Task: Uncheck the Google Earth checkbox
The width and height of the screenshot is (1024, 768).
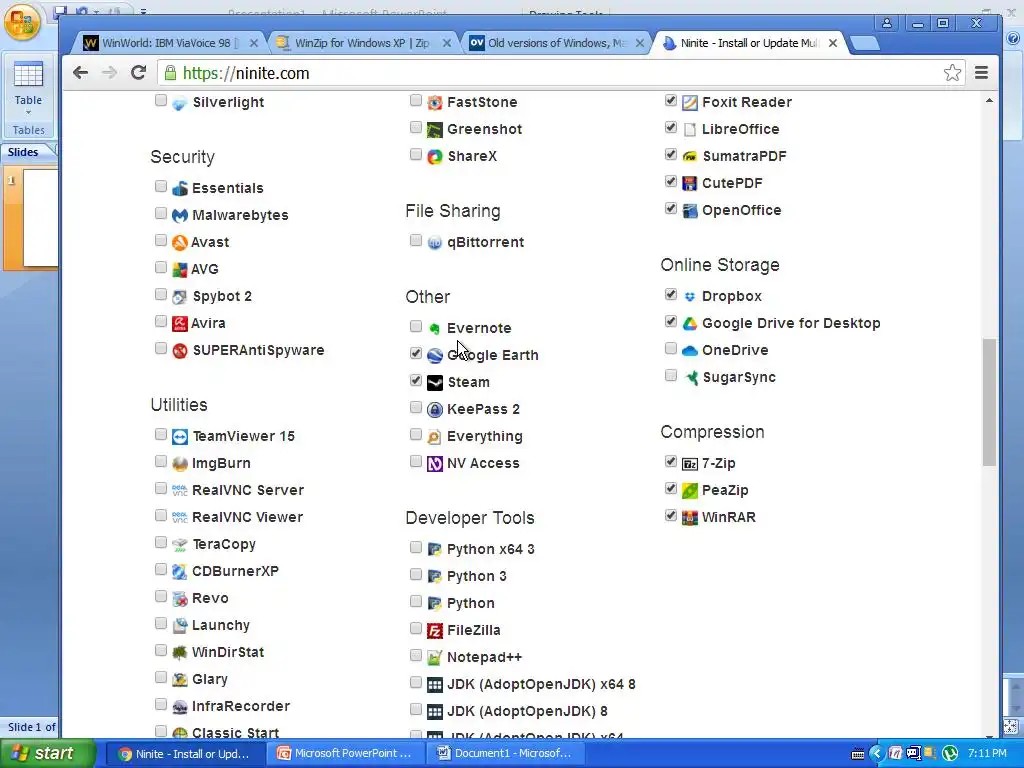Action: (416, 353)
